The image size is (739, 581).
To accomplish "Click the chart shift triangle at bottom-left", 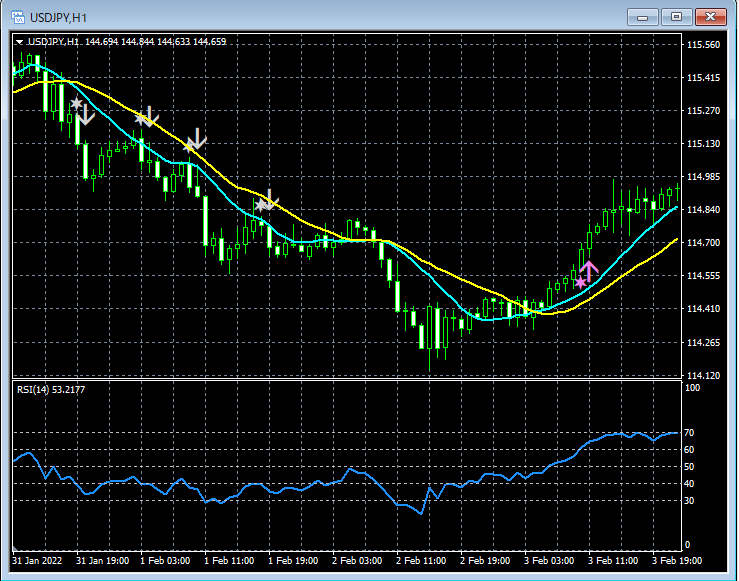I will pos(15,548).
